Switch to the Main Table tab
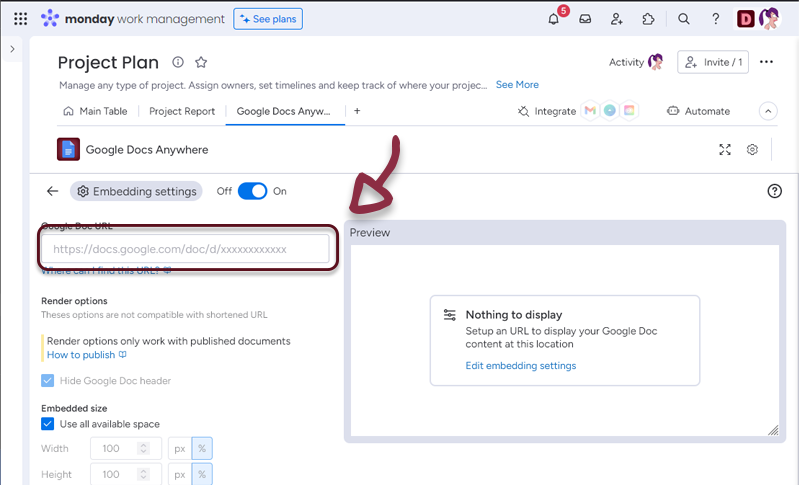This screenshot has width=800, height=485. point(96,111)
